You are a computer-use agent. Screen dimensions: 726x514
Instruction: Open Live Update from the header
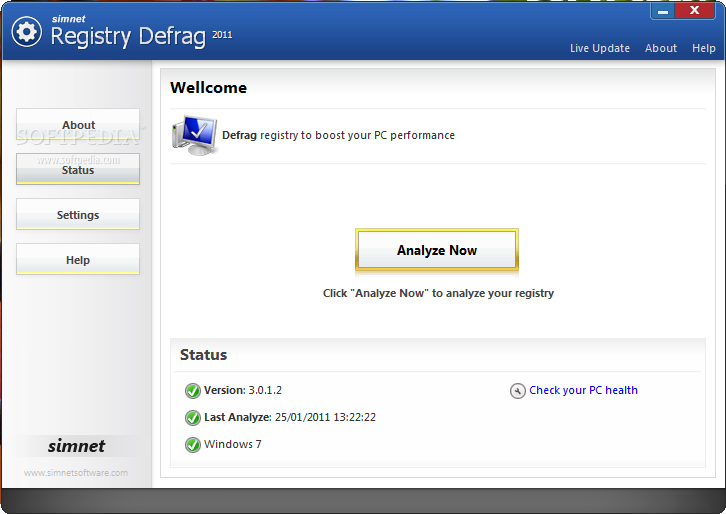pyautogui.click(x=600, y=48)
